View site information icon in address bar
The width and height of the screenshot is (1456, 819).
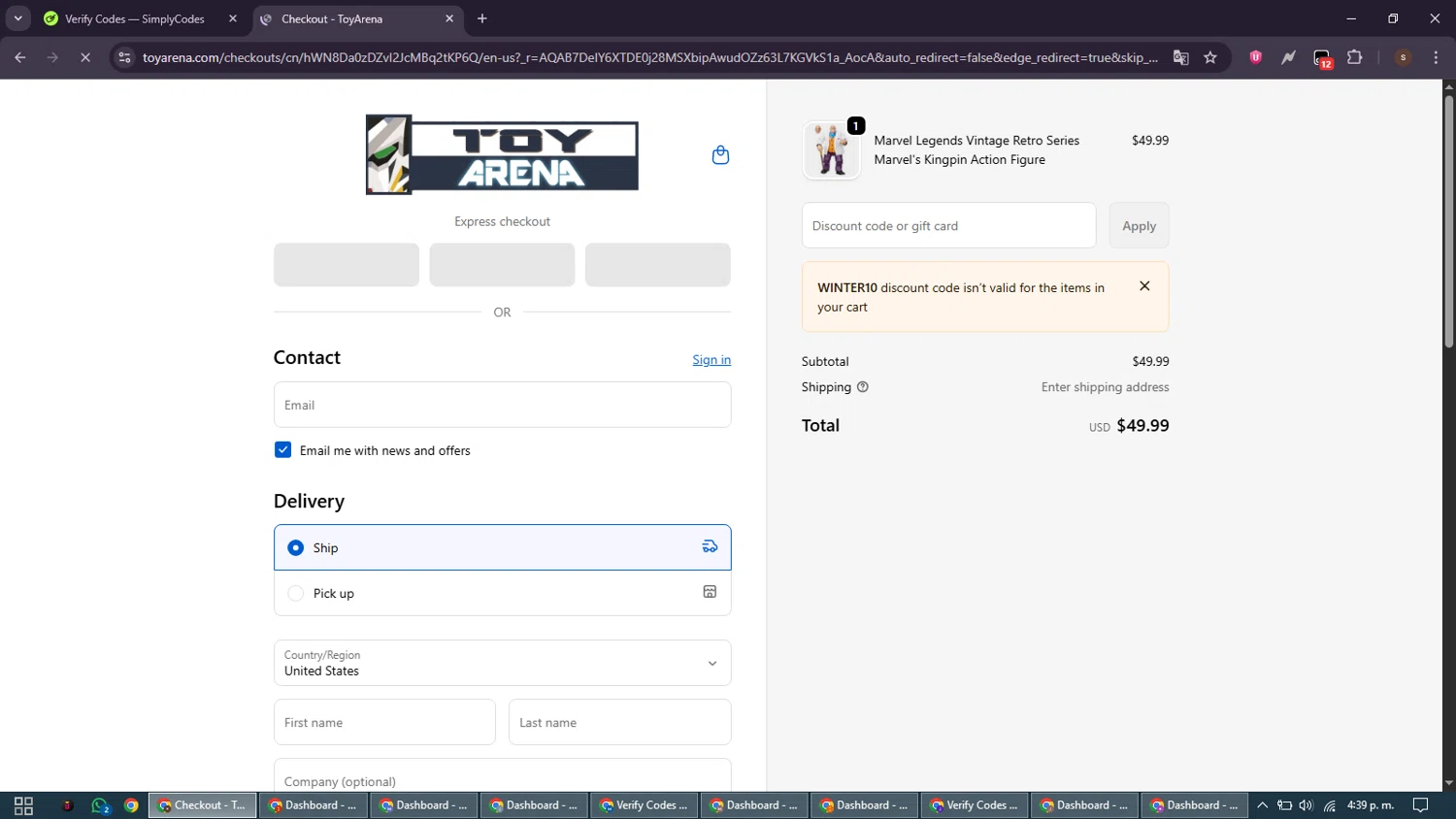(124, 57)
